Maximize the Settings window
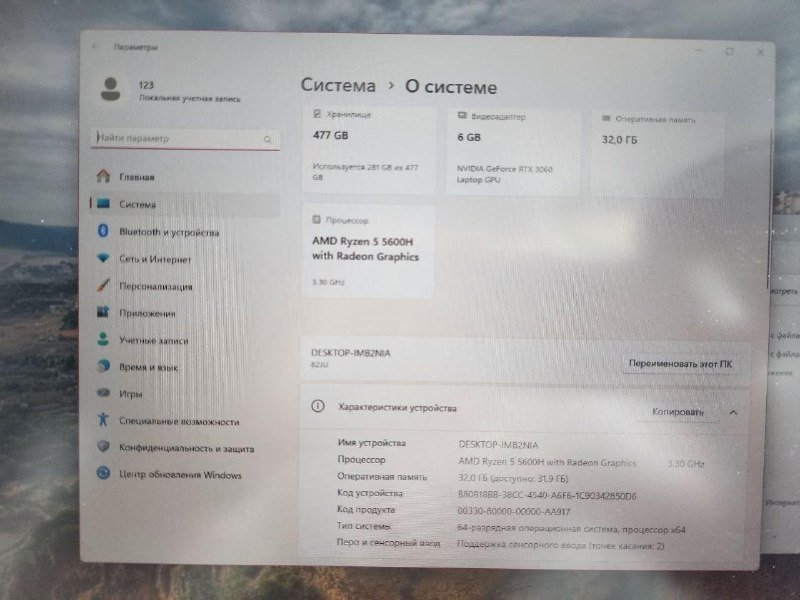Image resolution: width=800 pixels, height=600 pixels. [x=730, y=51]
